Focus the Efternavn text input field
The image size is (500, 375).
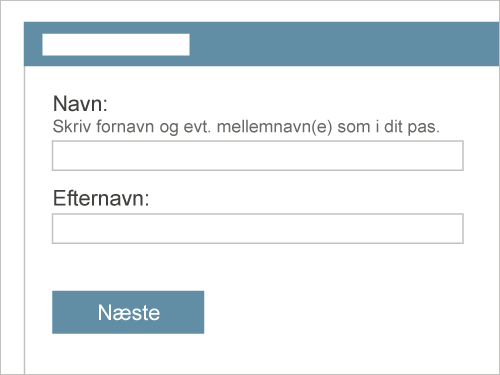tap(258, 229)
